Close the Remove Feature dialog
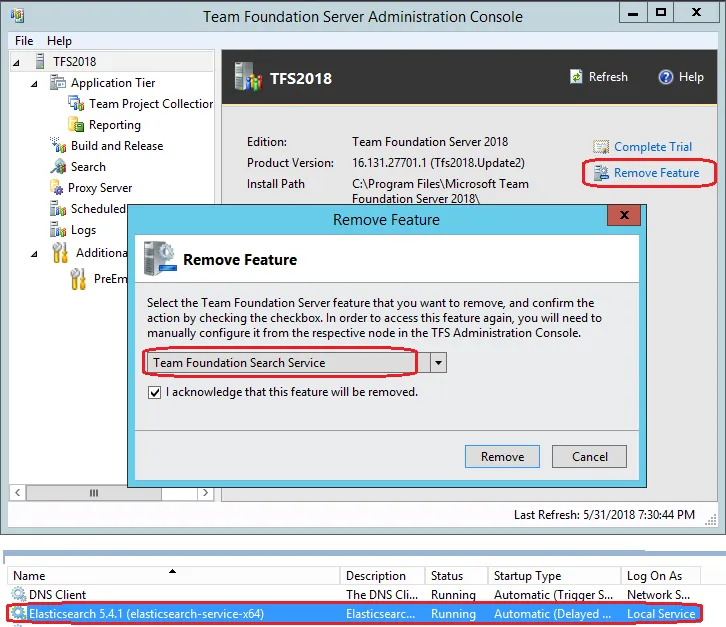This screenshot has height=627, width=726. coord(624,215)
